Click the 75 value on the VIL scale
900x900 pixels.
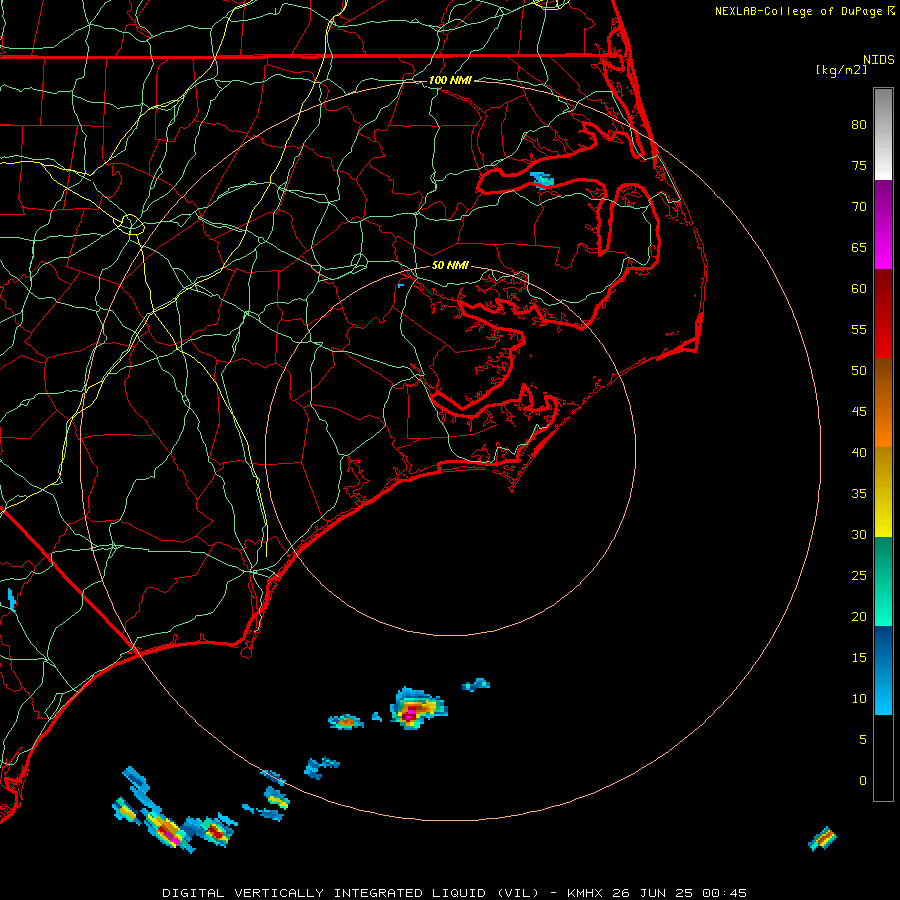click(859, 166)
